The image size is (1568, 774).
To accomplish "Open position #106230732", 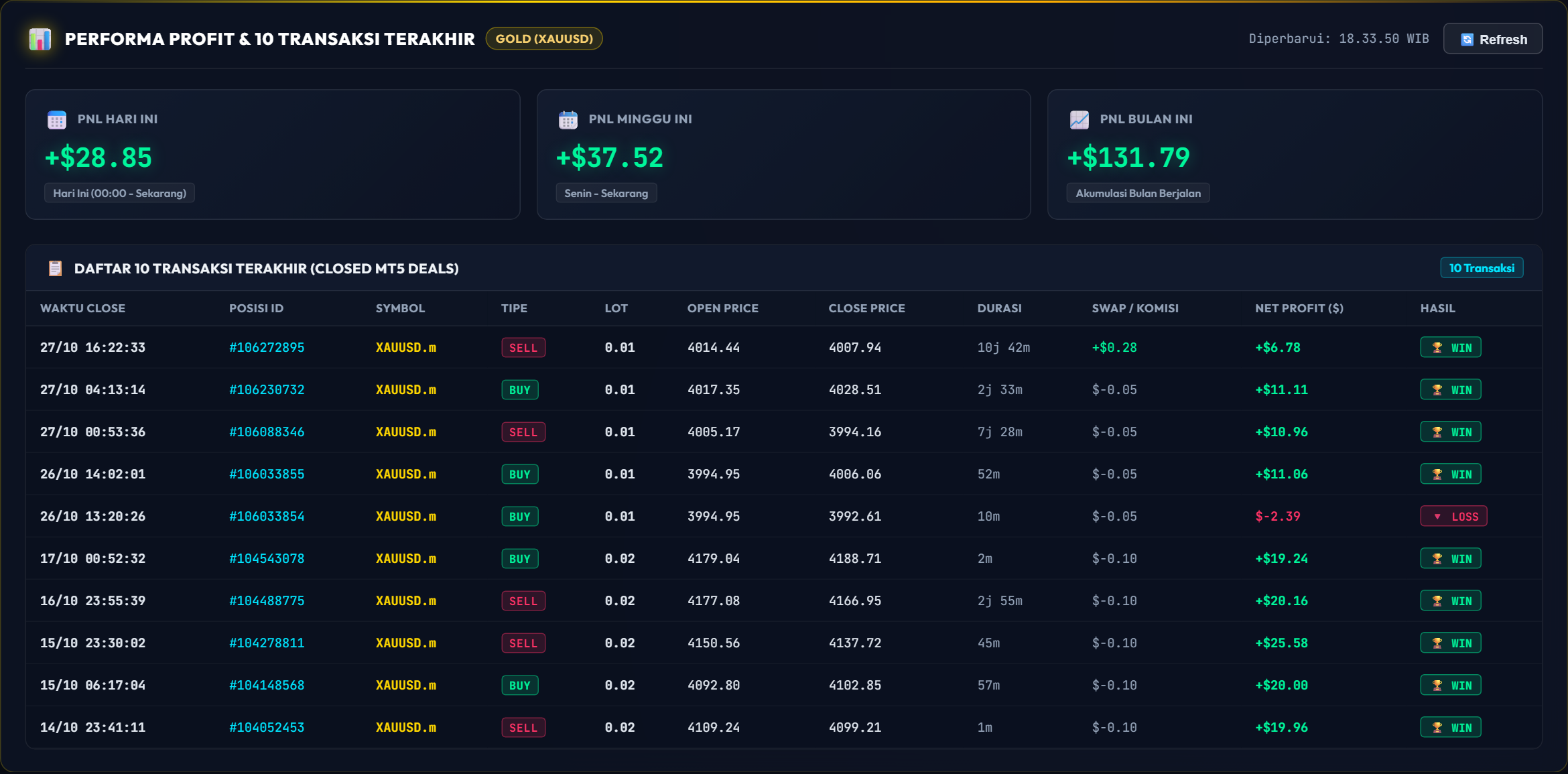I will click(x=267, y=389).
